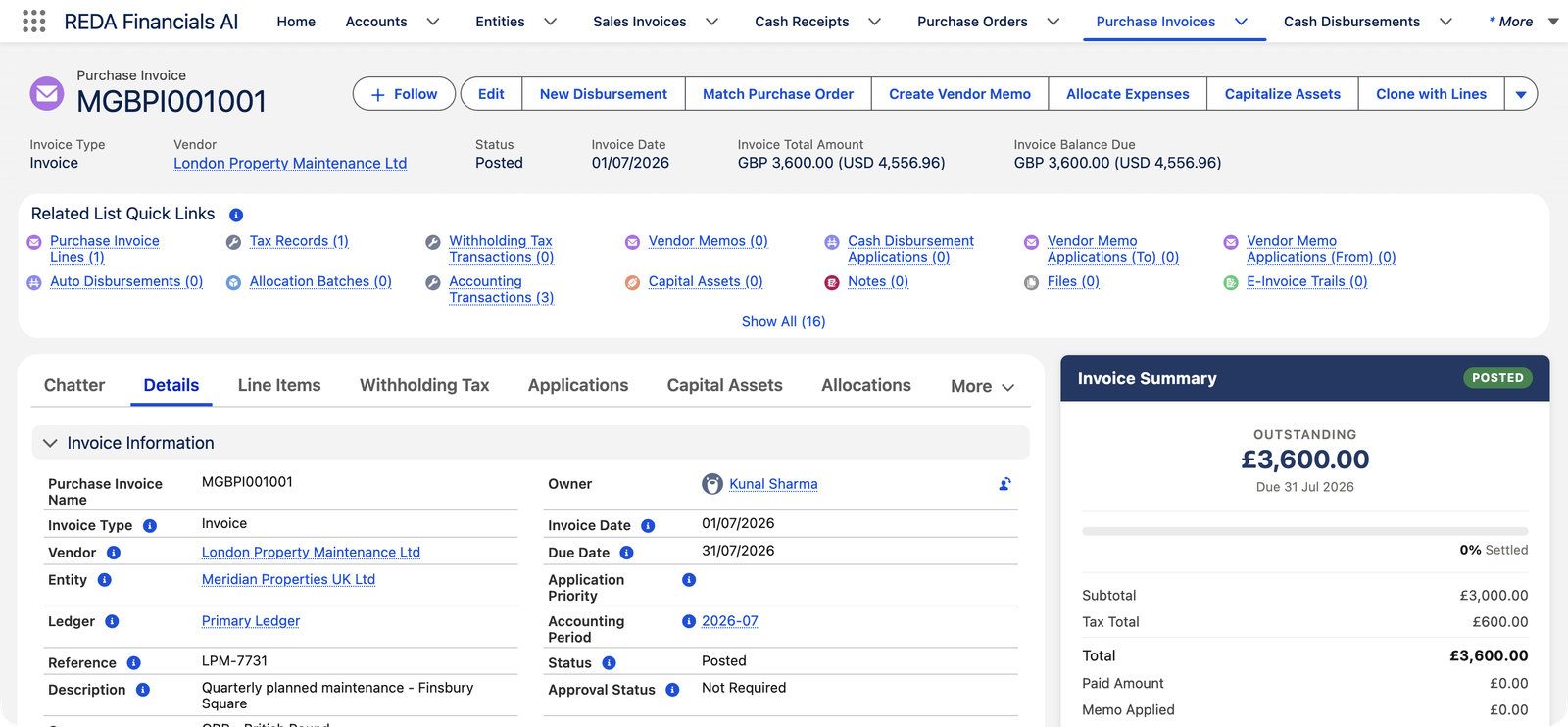Viewport: 1568px width, 727px height.
Task: Expand the Entities nav dropdown chevron
Action: pos(551,22)
